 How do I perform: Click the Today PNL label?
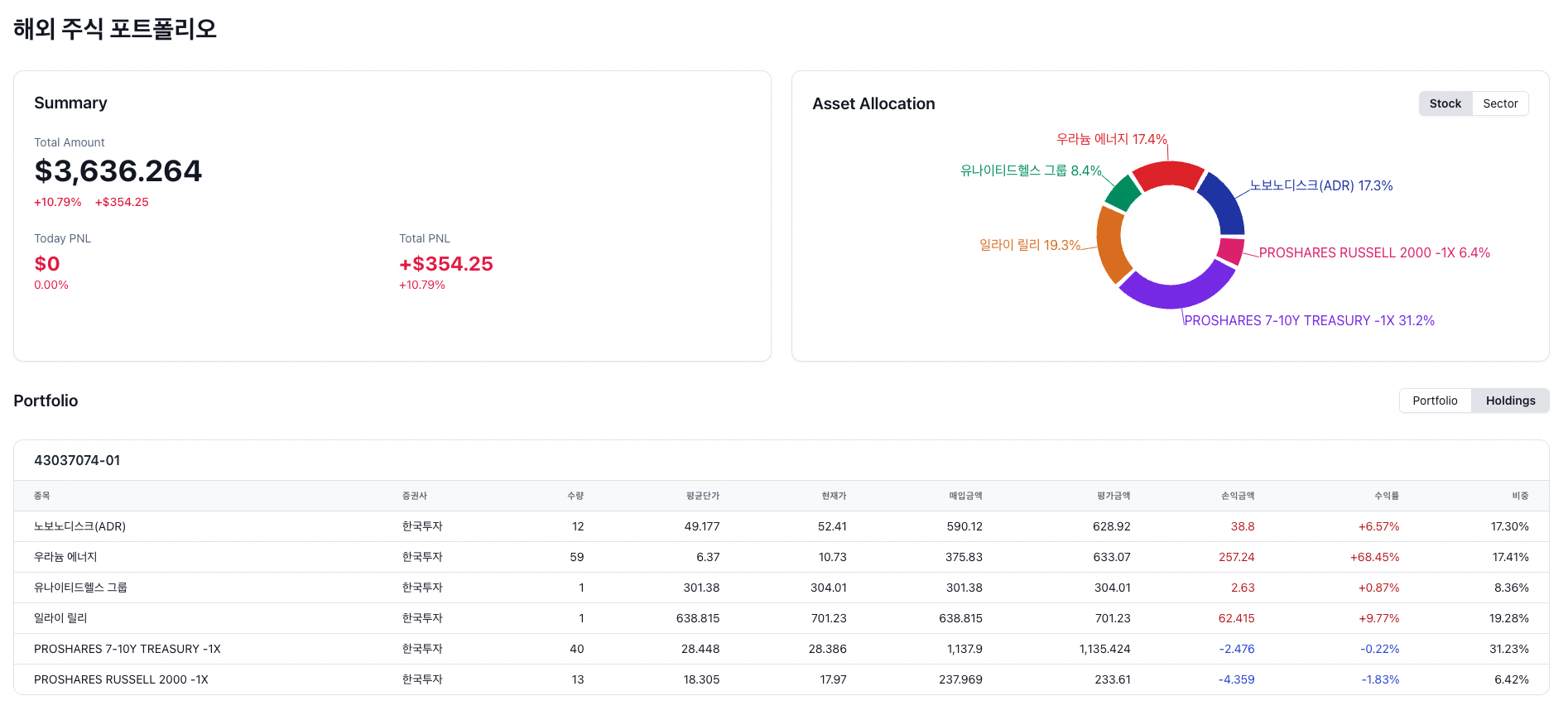pyautogui.click(x=62, y=238)
